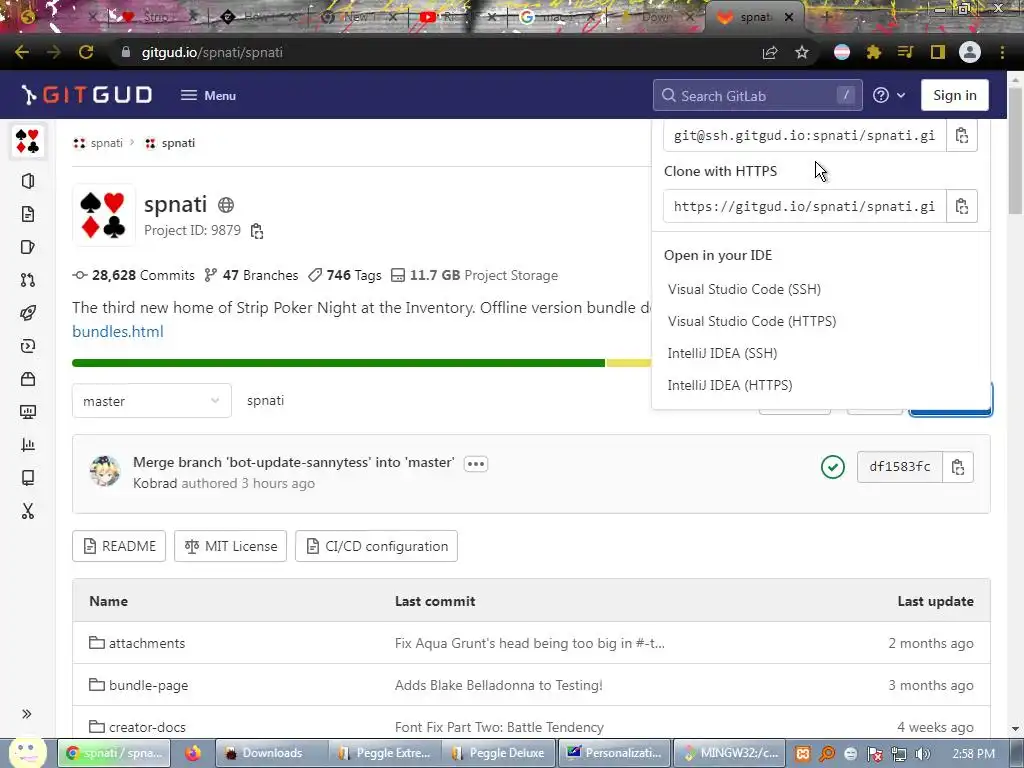The width and height of the screenshot is (1024, 768).
Task: Open Adds Blake Belladonna commit link
Action: pyautogui.click(x=498, y=685)
